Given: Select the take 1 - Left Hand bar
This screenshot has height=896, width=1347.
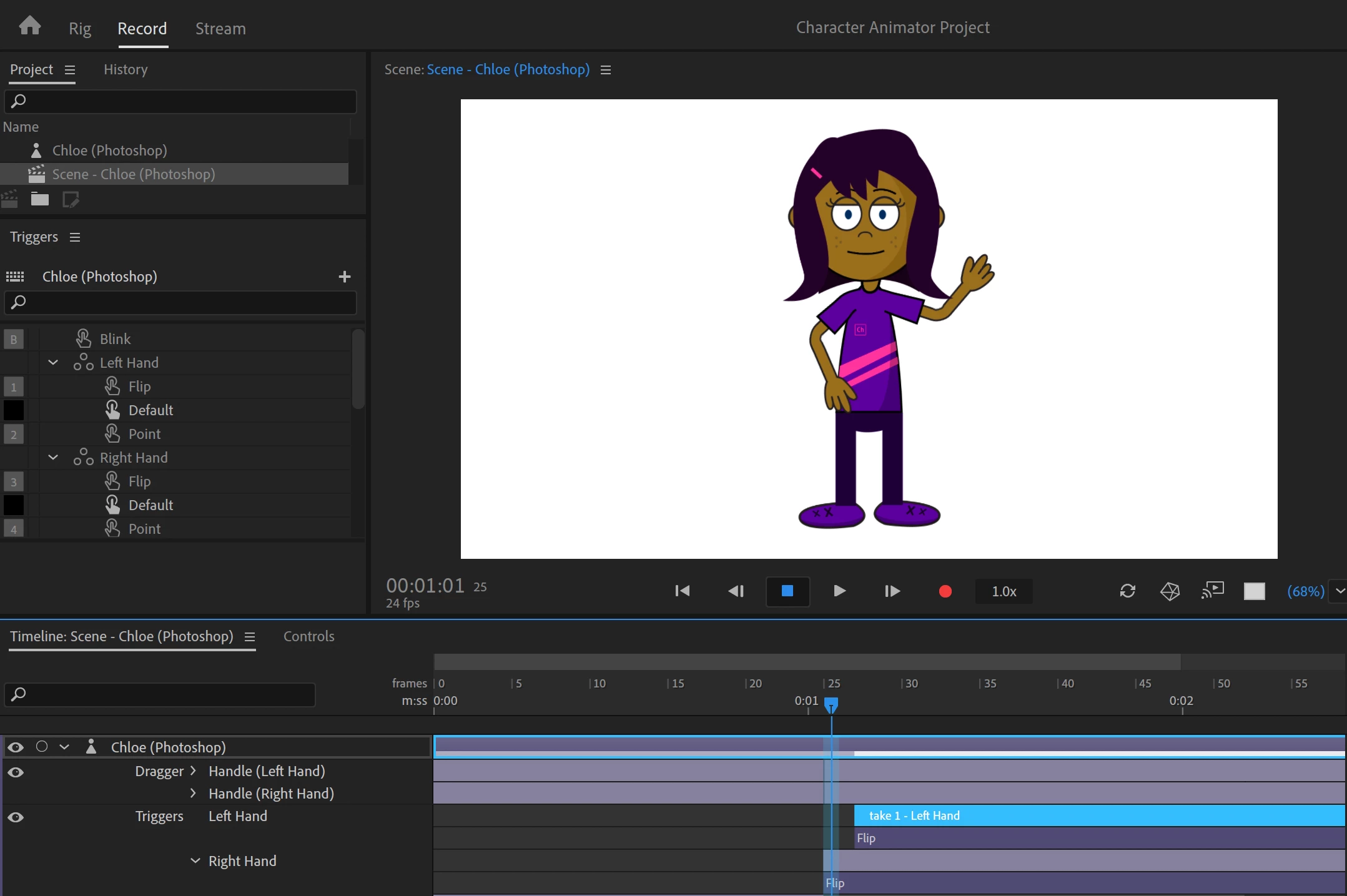Looking at the screenshot, I should (x=1099, y=815).
